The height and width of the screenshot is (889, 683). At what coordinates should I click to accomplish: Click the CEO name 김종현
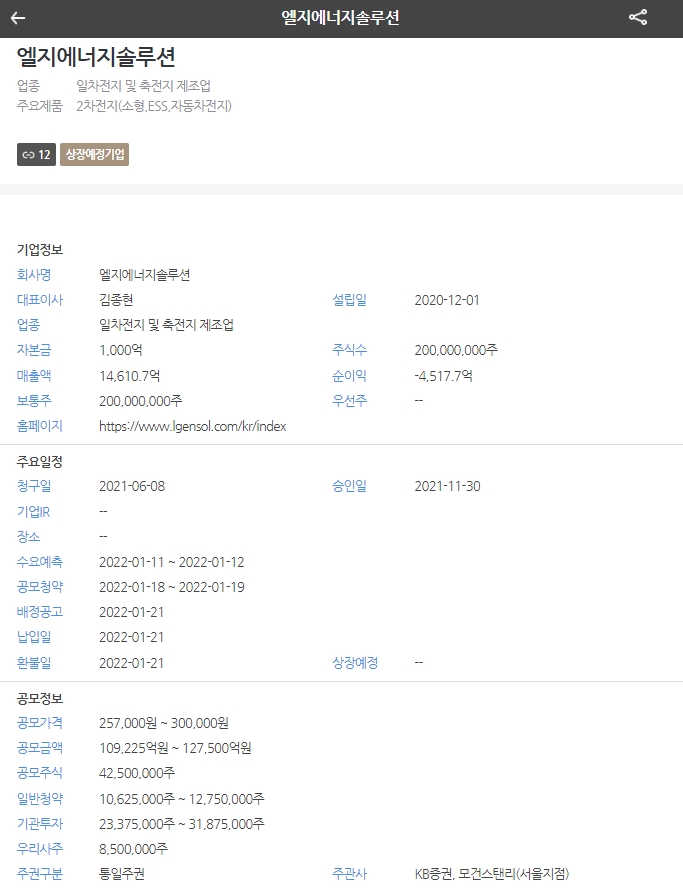(x=116, y=300)
